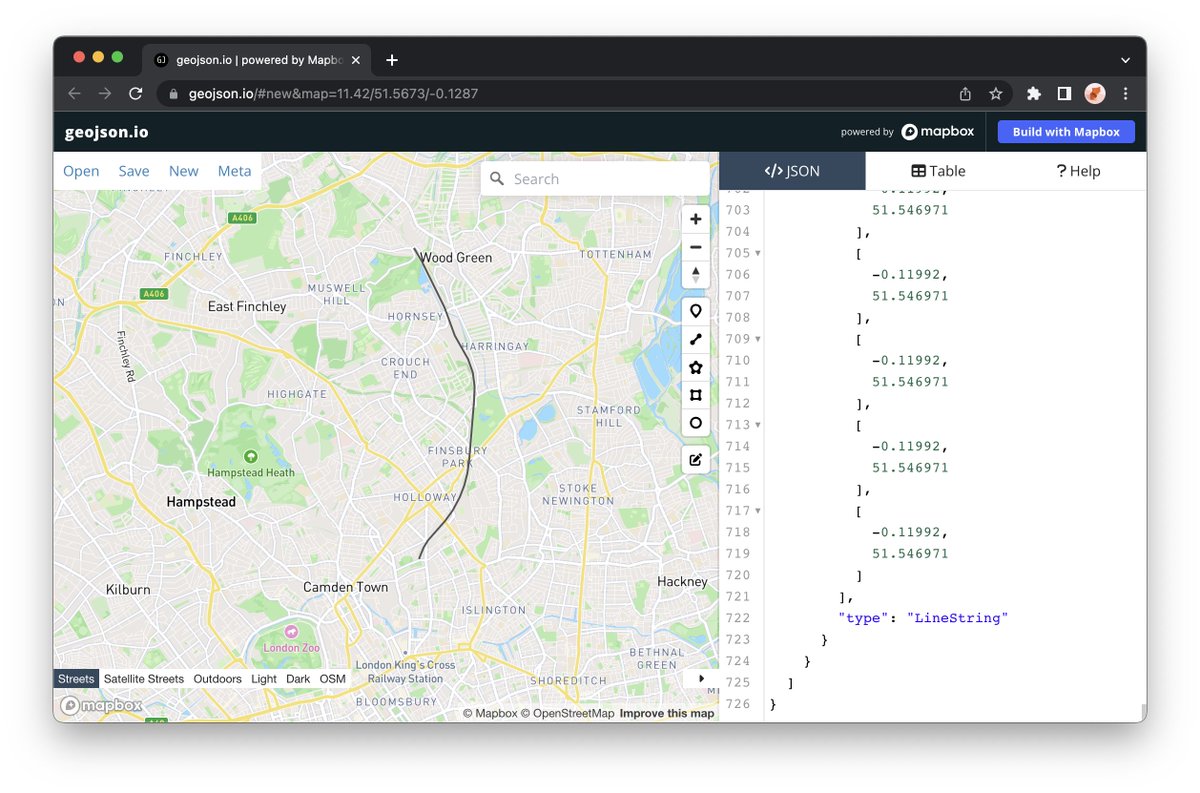This screenshot has width=1200, height=793.
Task: Click the "LineString" value in JSON
Action: click(x=957, y=618)
